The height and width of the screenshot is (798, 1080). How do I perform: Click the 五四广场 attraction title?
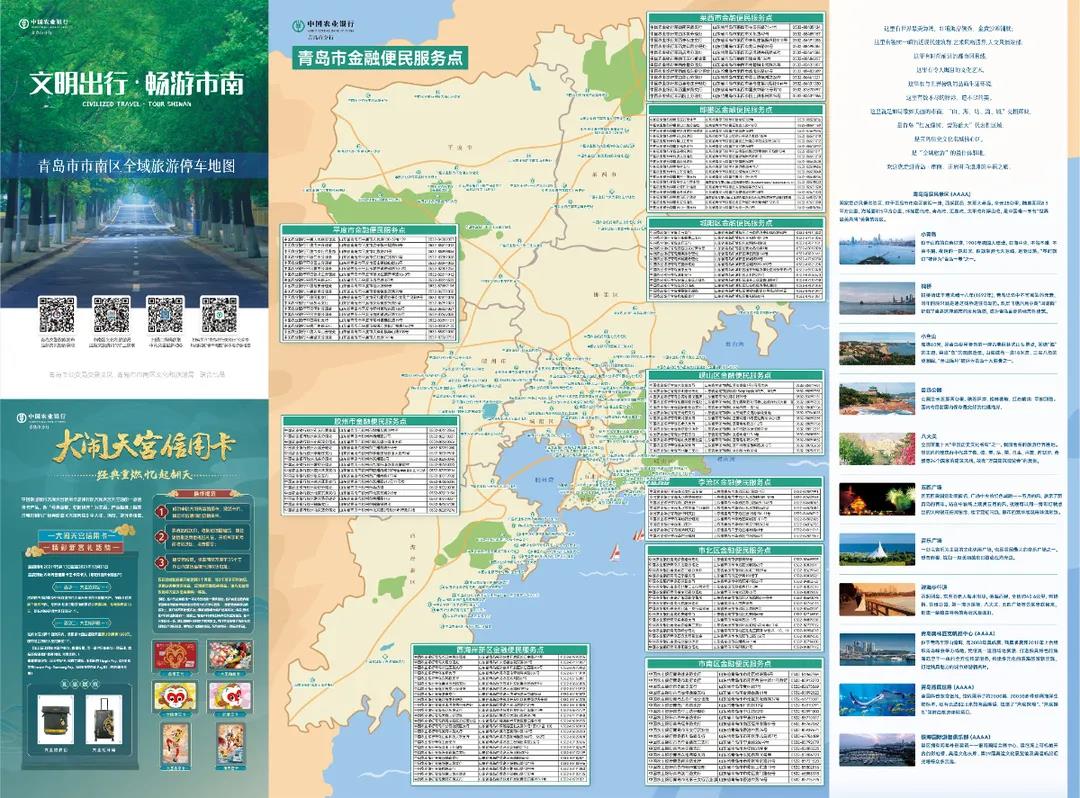(x=932, y=486)
